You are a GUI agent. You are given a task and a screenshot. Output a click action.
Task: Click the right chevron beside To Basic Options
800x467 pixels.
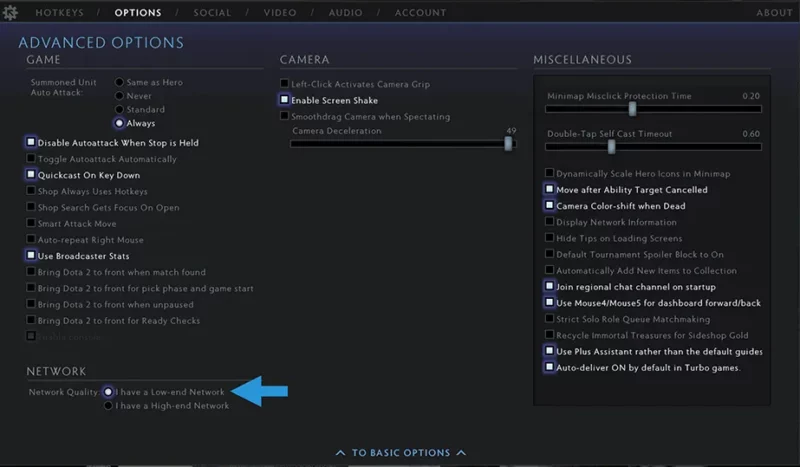tap(461, 453)
